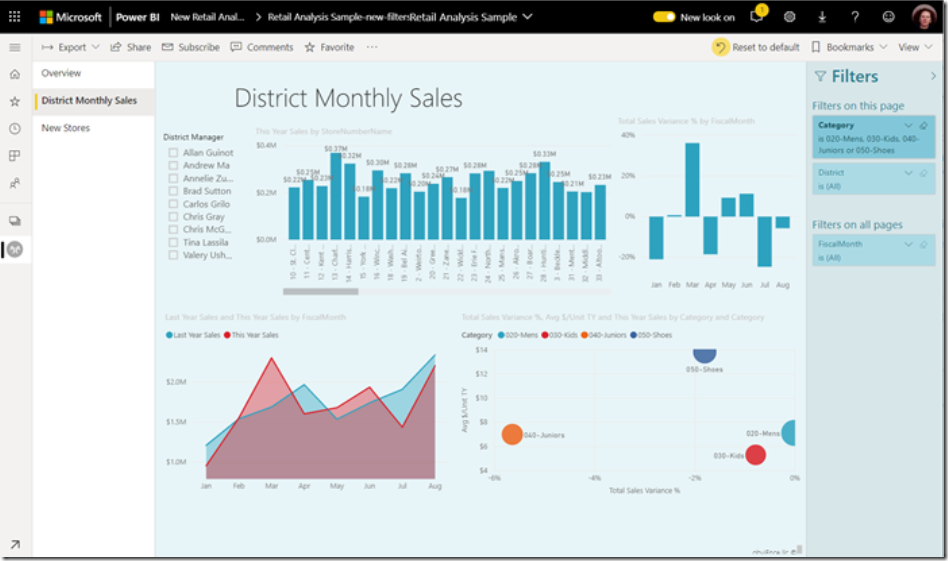Image resolution: width=948 pixels, height=561 pixels.
Task: Switch to the New Stores page
Action: (65, 128)
